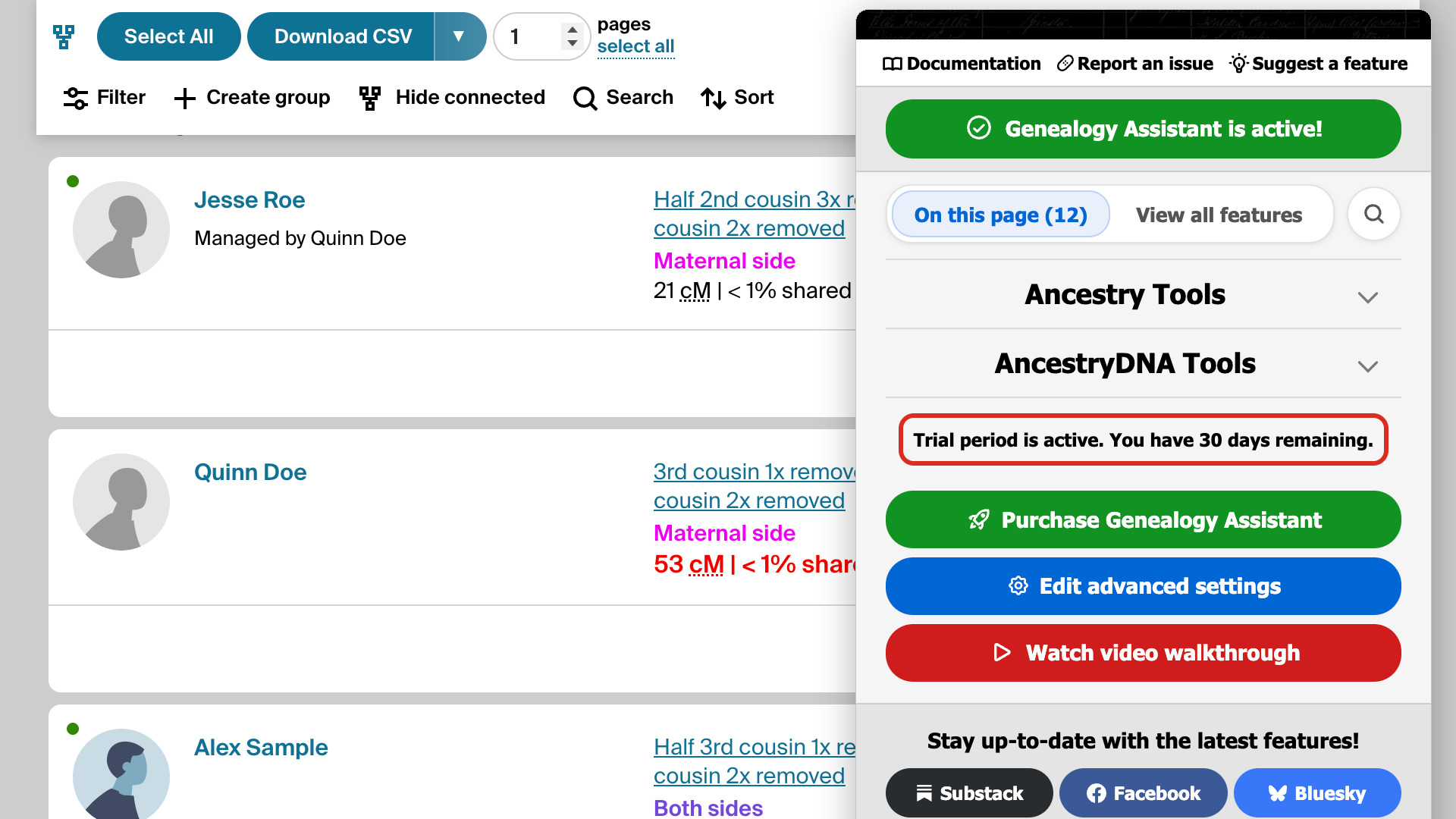Click Suggest a feature link

tap(1319, 64)
